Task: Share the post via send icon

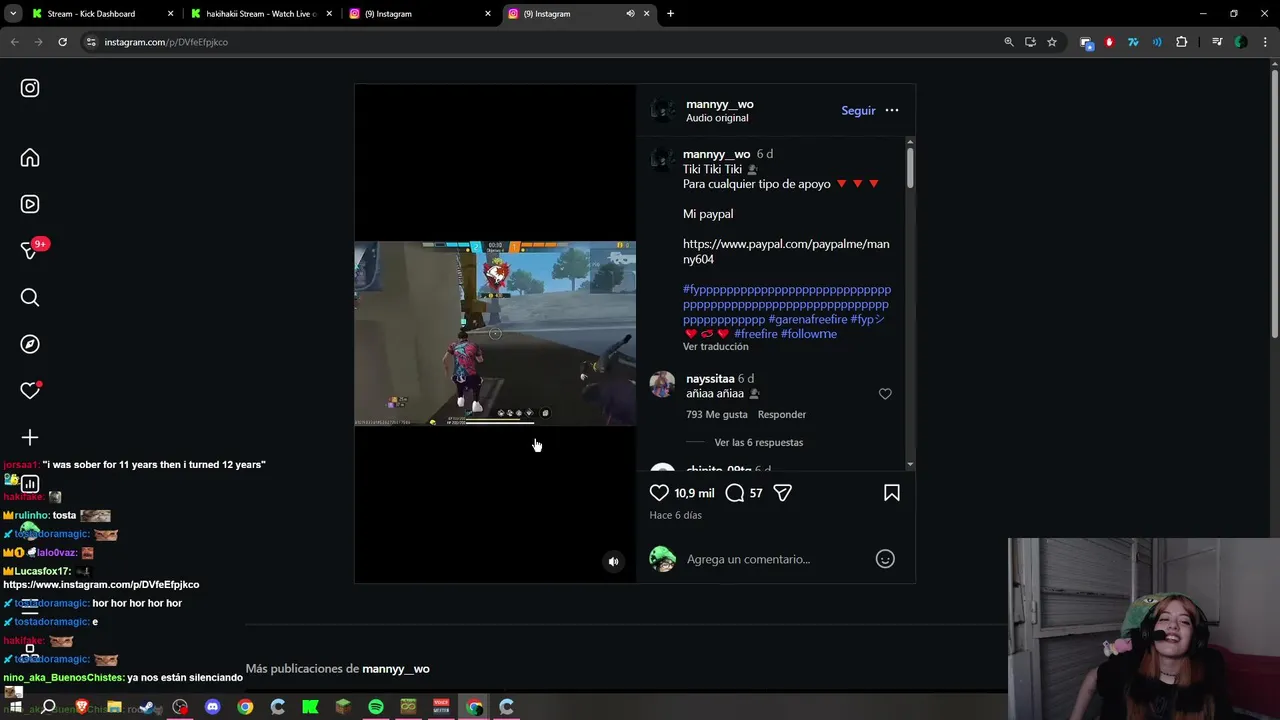Action: pos(783,493)
